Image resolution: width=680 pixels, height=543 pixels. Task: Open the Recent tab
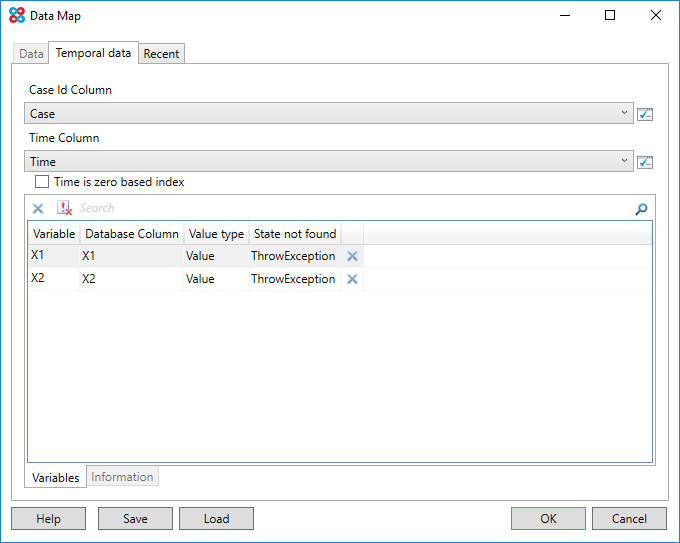pyautogui.click(x=161, y=54)
